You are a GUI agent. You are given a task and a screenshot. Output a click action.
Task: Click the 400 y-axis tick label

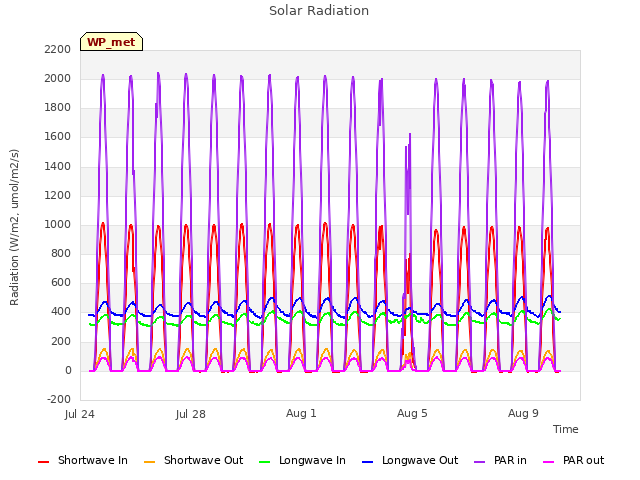pyautogui.click(x=61, y=312)
